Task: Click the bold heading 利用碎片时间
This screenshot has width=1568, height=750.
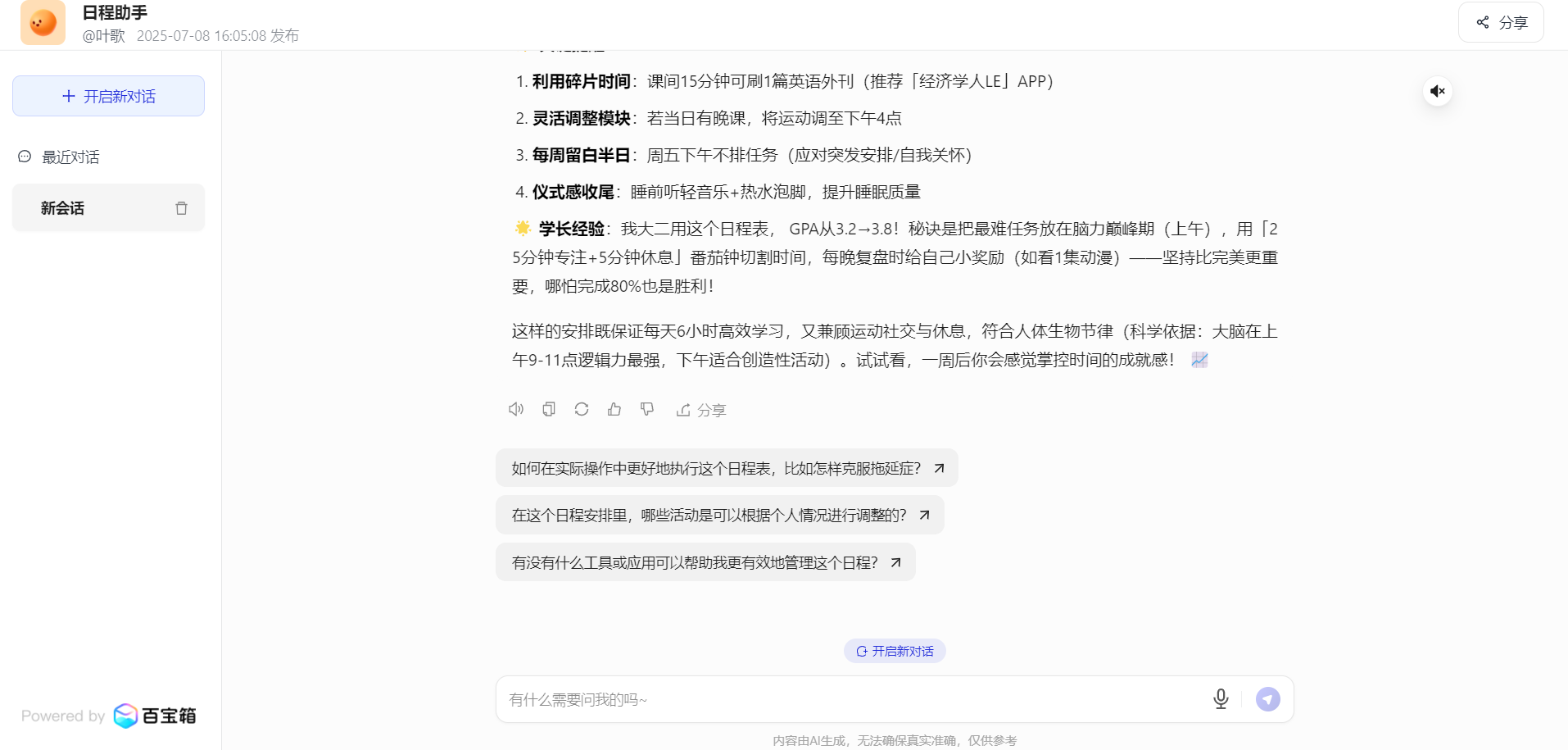Action: (582, 81)
